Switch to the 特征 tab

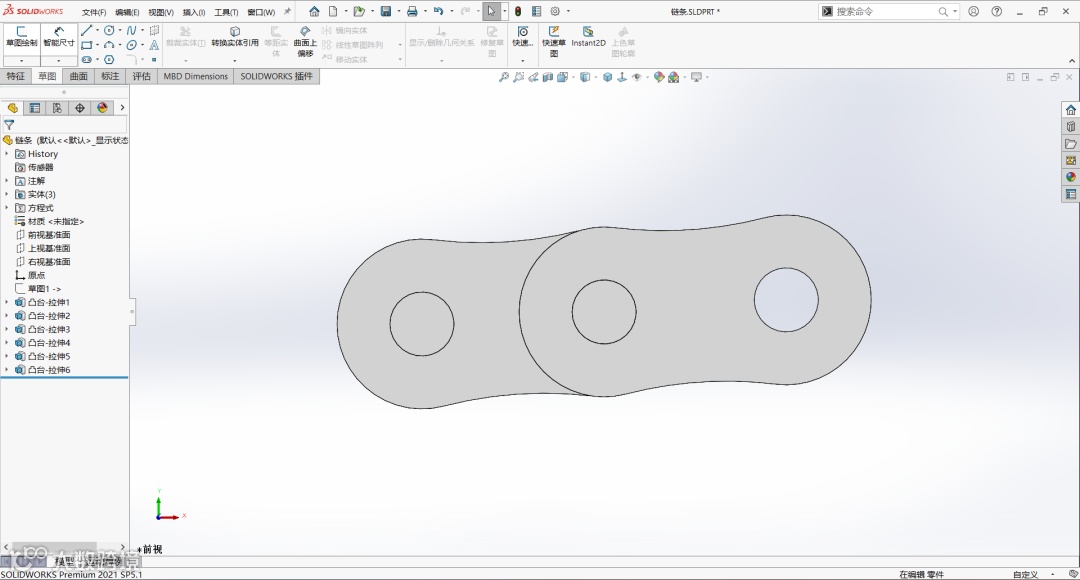point(16,76)
